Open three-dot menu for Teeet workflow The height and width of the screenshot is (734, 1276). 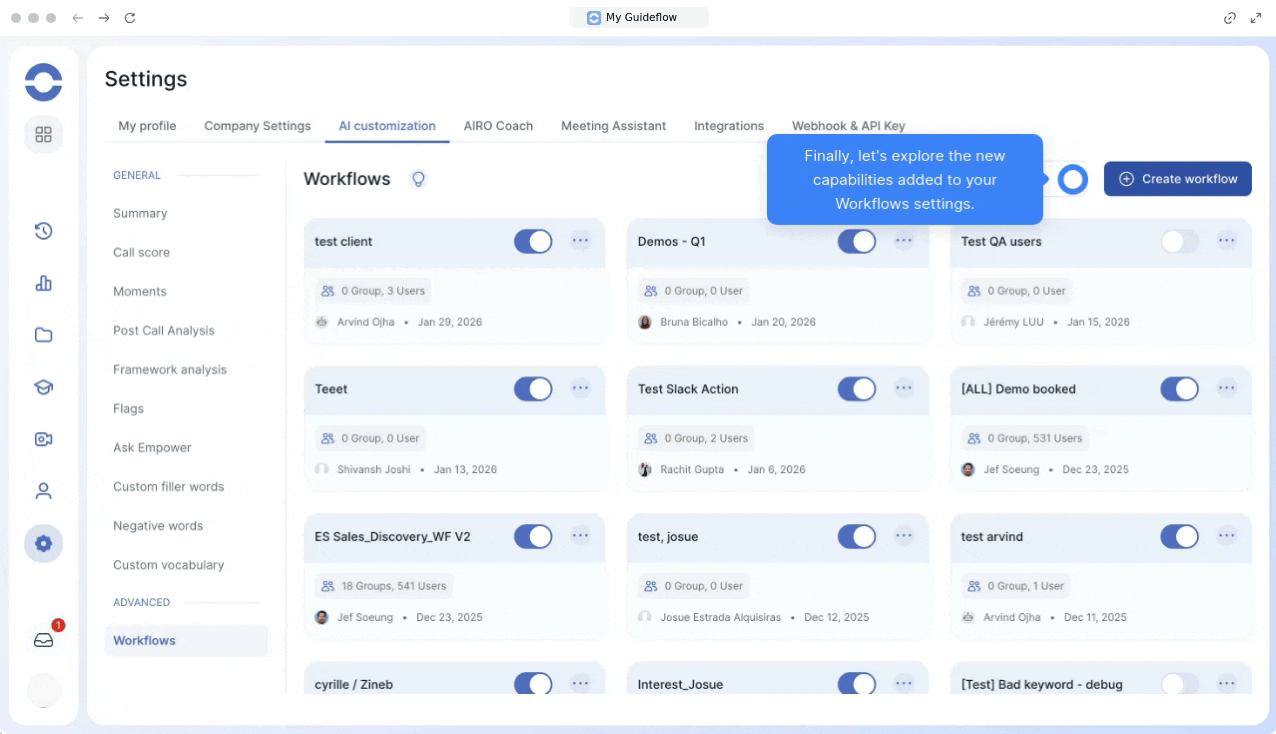click(580, 388)
